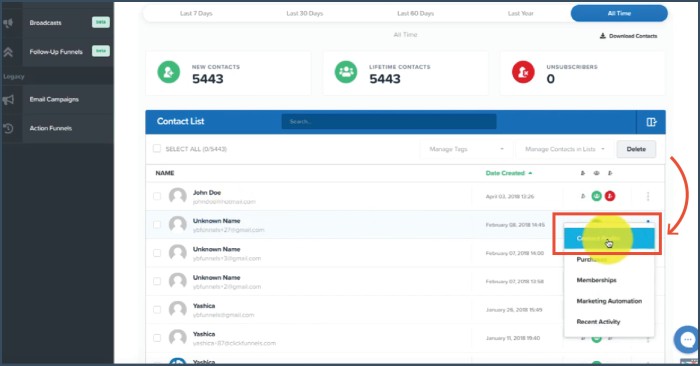Click the Email Campaigns bullhorn icon

[x=8, y=99]
